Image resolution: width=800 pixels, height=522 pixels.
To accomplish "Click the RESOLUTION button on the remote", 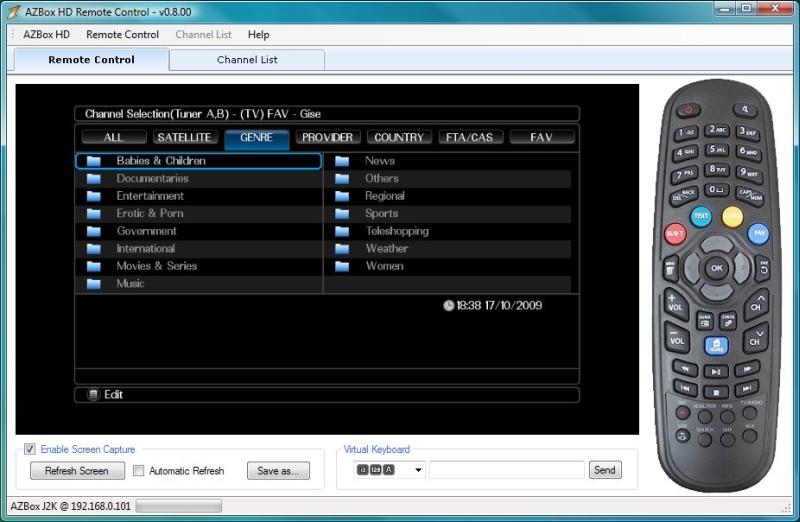I will click(x=705, y=416).
